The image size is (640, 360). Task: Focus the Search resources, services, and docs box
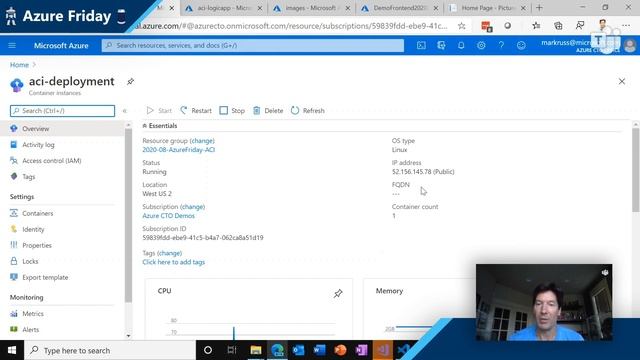pos(253,45)
